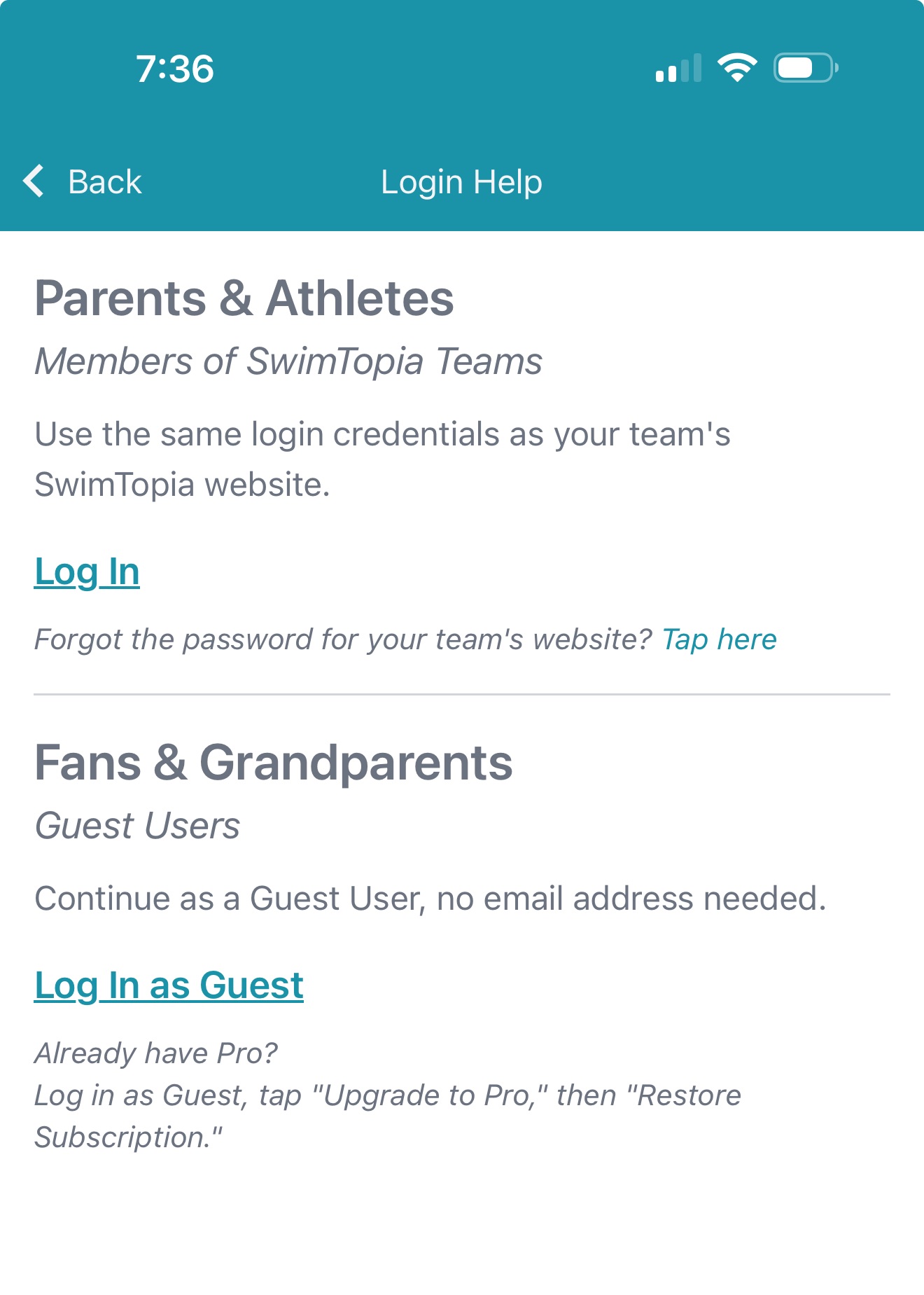Tap here to reset forgotten password
The width and height of the screenshot is (924, 1295).
[x=720, y=639]
